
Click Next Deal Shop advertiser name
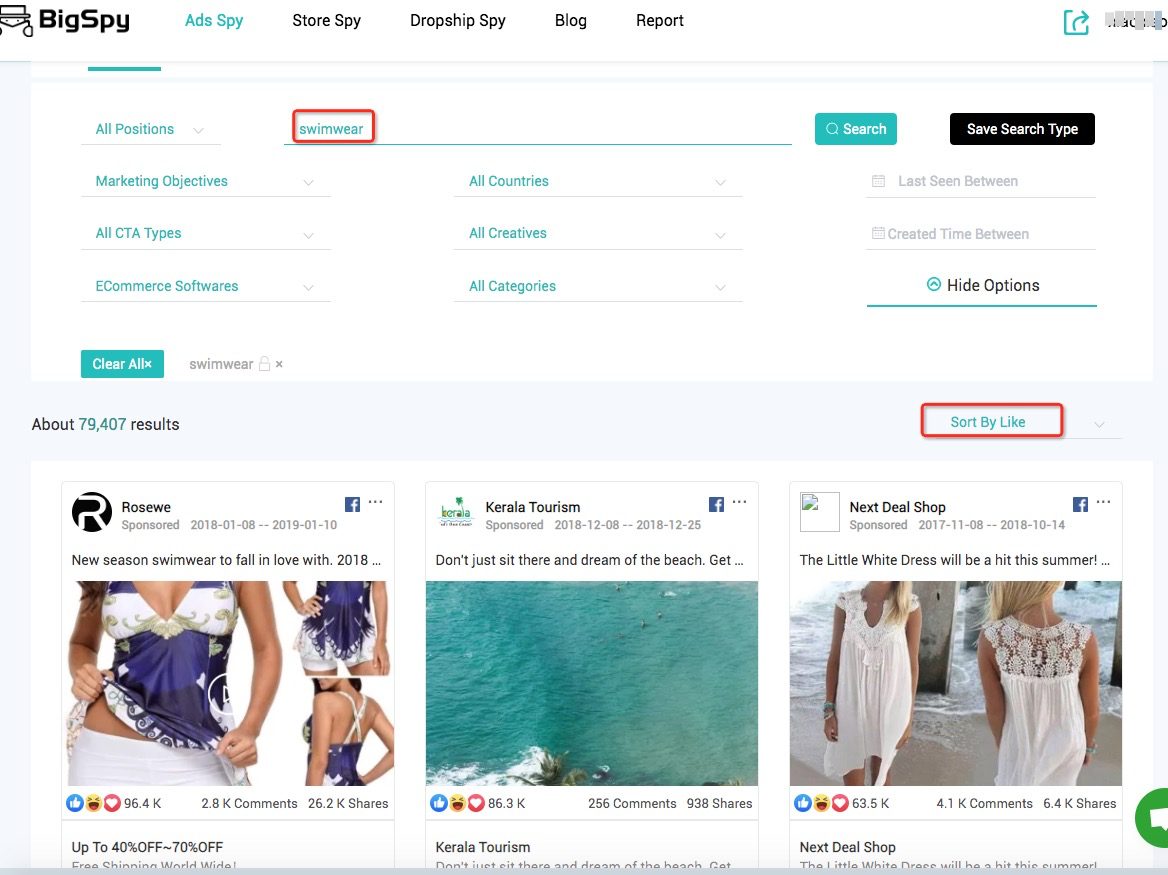(898, 507)
